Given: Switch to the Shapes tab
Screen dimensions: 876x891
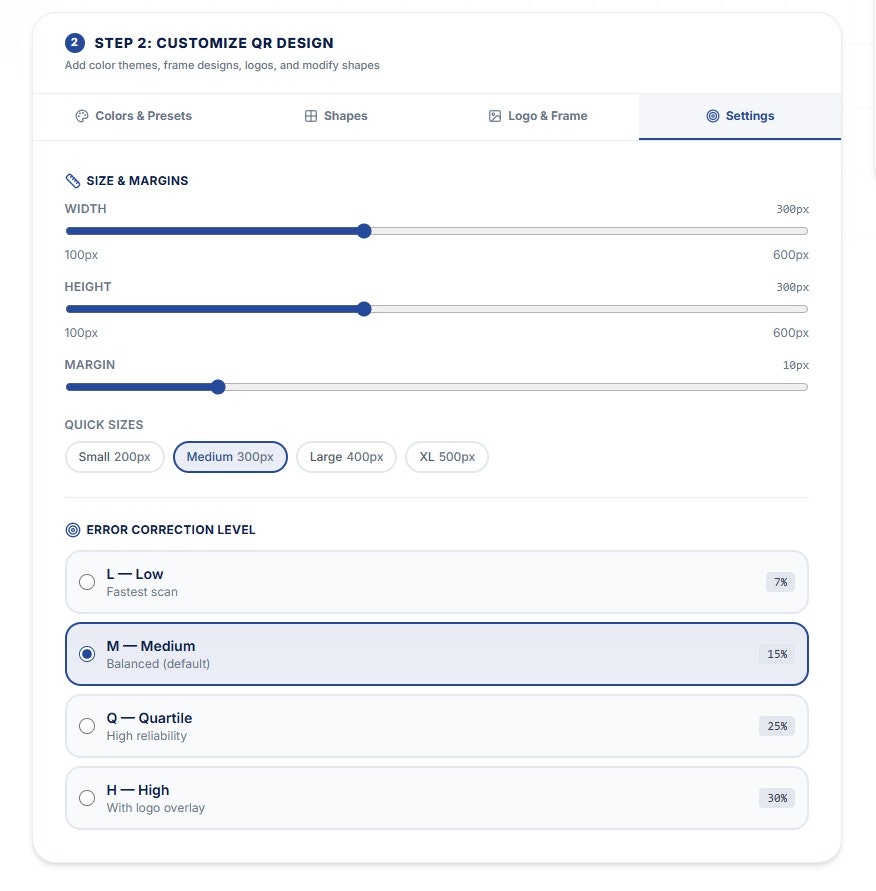Looking at the screenshot, I should coord(336,116).
